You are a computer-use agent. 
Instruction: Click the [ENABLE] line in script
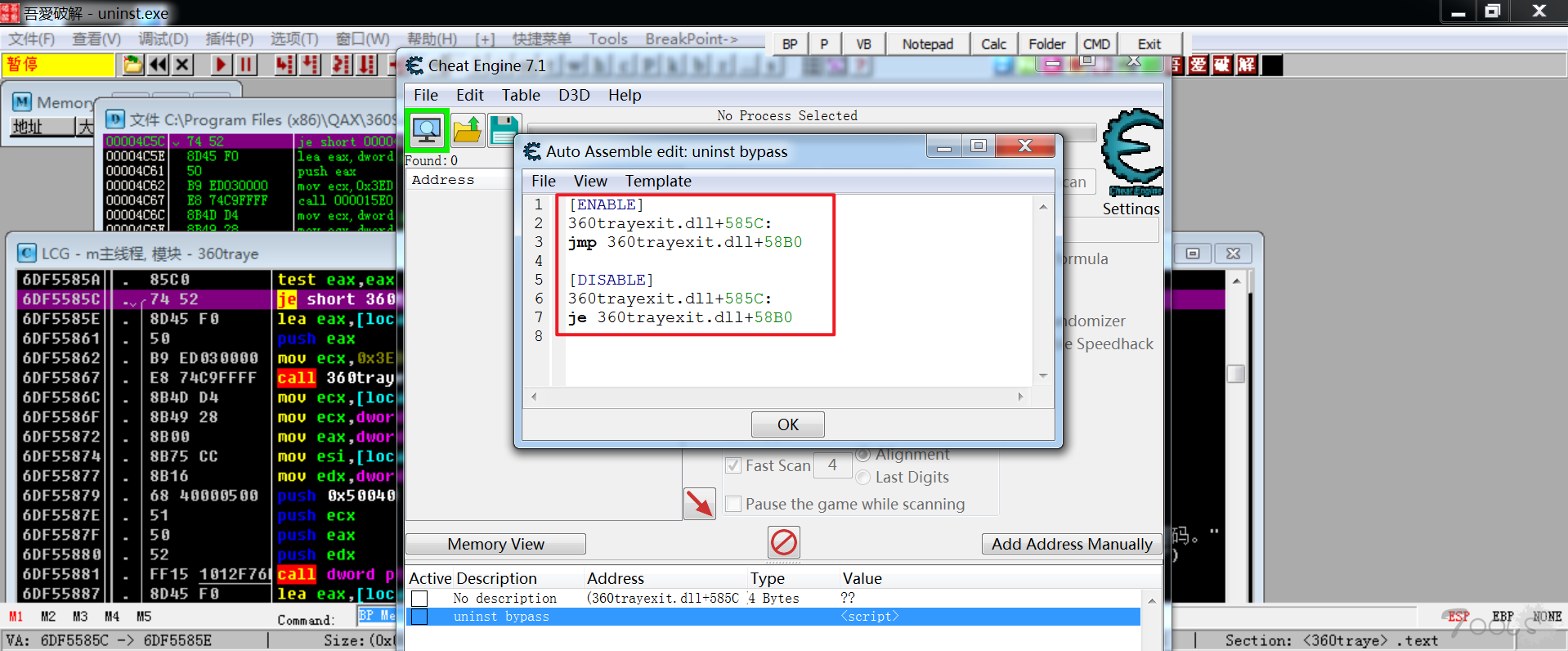click(x=607, y=204)
